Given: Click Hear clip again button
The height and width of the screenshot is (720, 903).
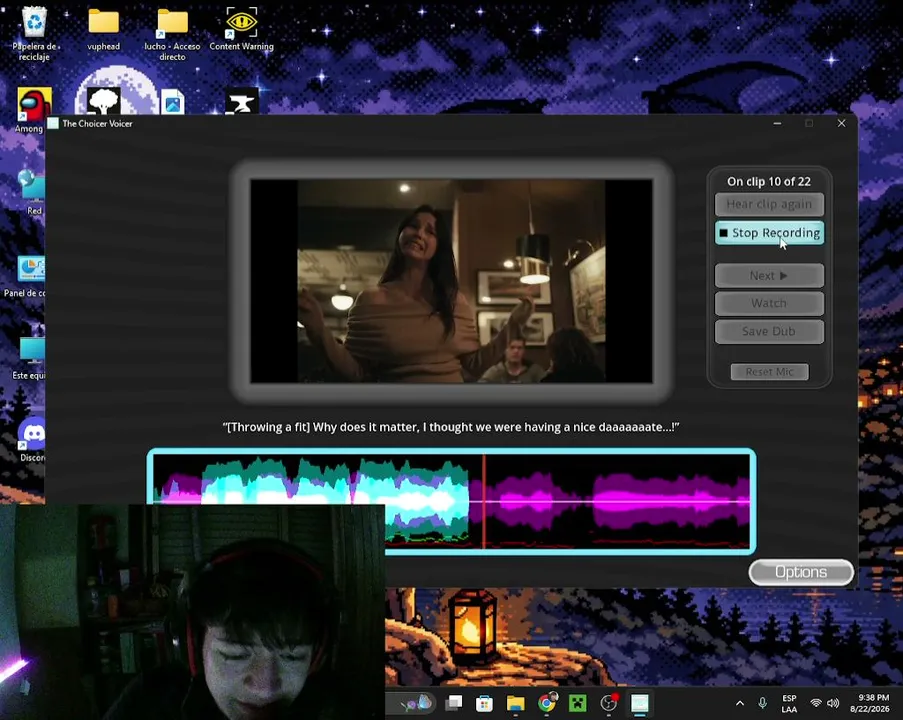Looking at the screenshot, I should pyautogui.click(x=769, y=204).
